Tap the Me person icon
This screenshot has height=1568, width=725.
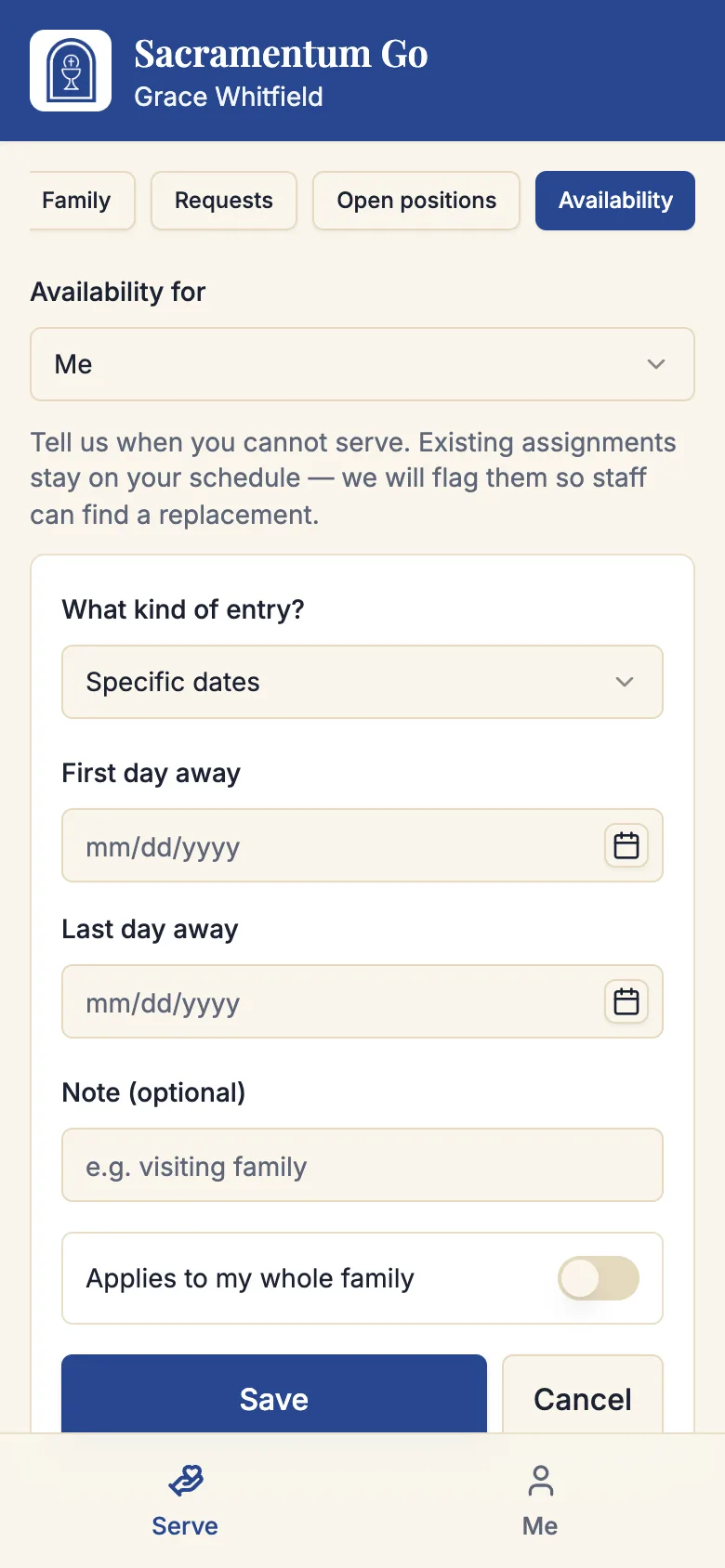[540, 1481]
